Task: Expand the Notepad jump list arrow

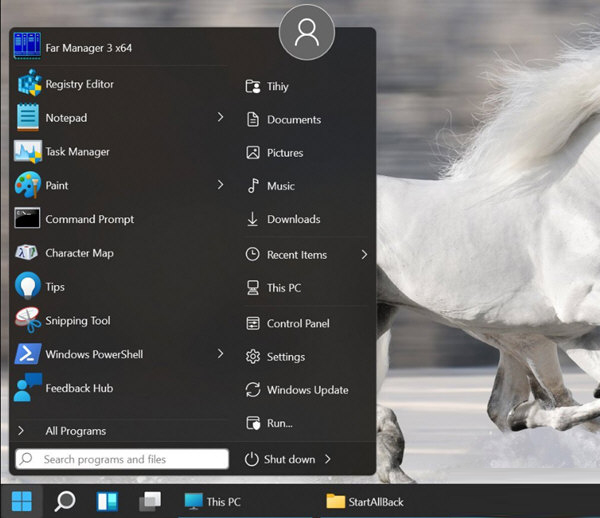Action: click(220, 118)
